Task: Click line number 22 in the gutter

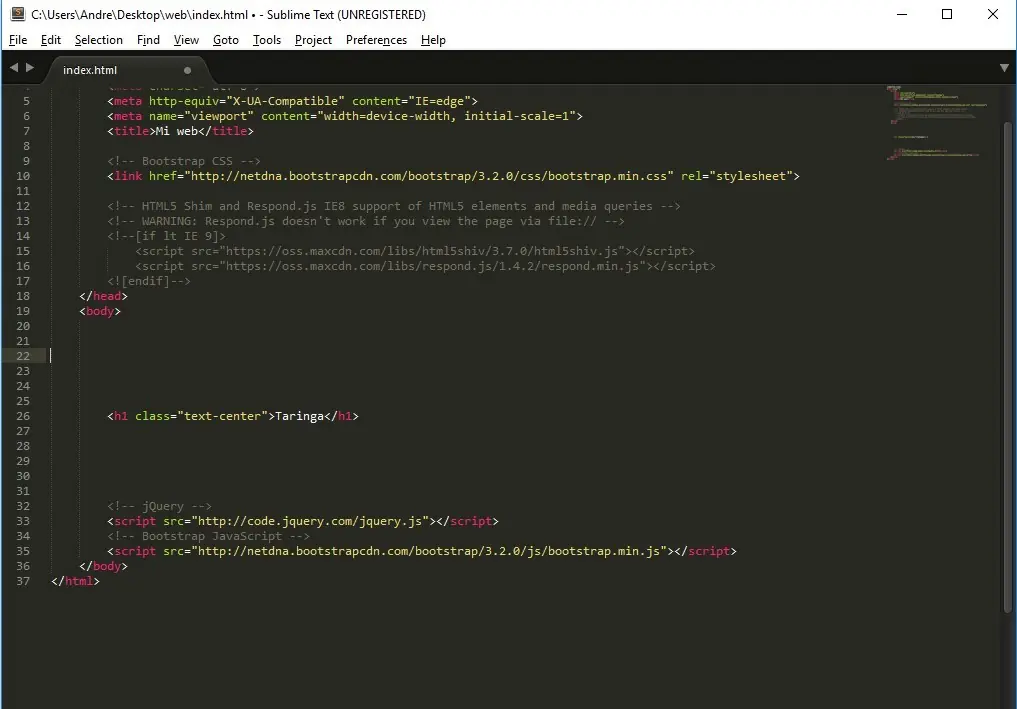Action: click(x=23, y=356)
